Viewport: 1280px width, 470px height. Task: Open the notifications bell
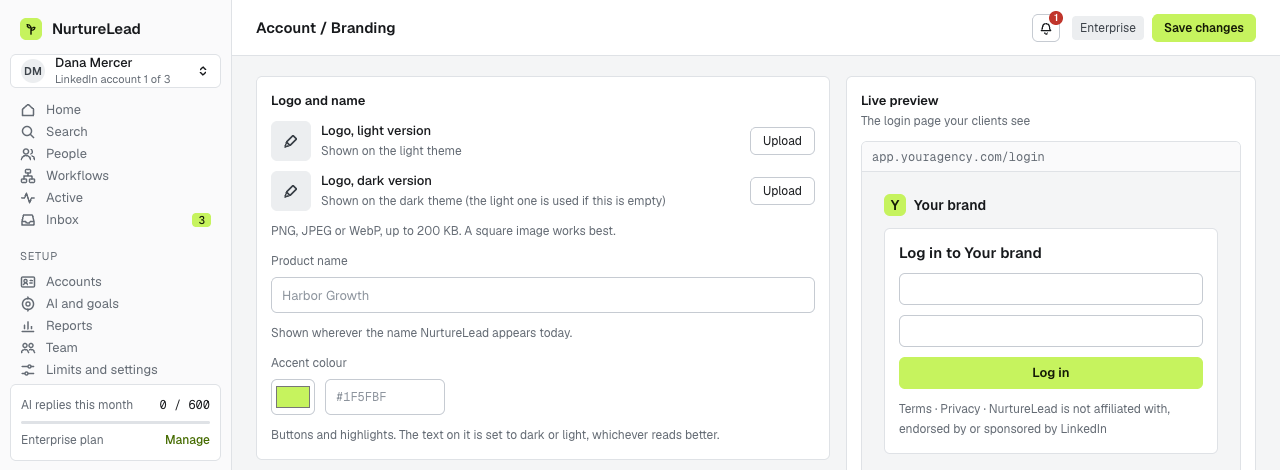click(x=1046, y=28)
